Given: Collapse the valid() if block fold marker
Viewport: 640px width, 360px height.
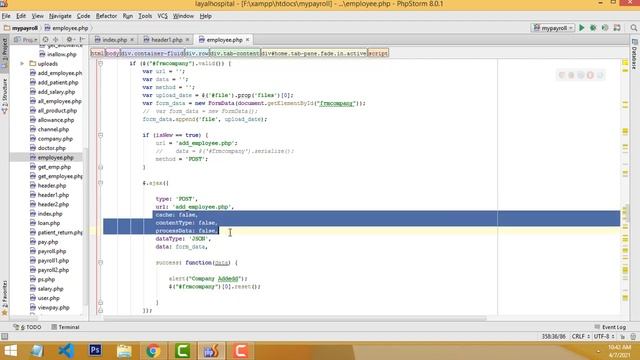Looking at the screenshot, I should point(100,63).
